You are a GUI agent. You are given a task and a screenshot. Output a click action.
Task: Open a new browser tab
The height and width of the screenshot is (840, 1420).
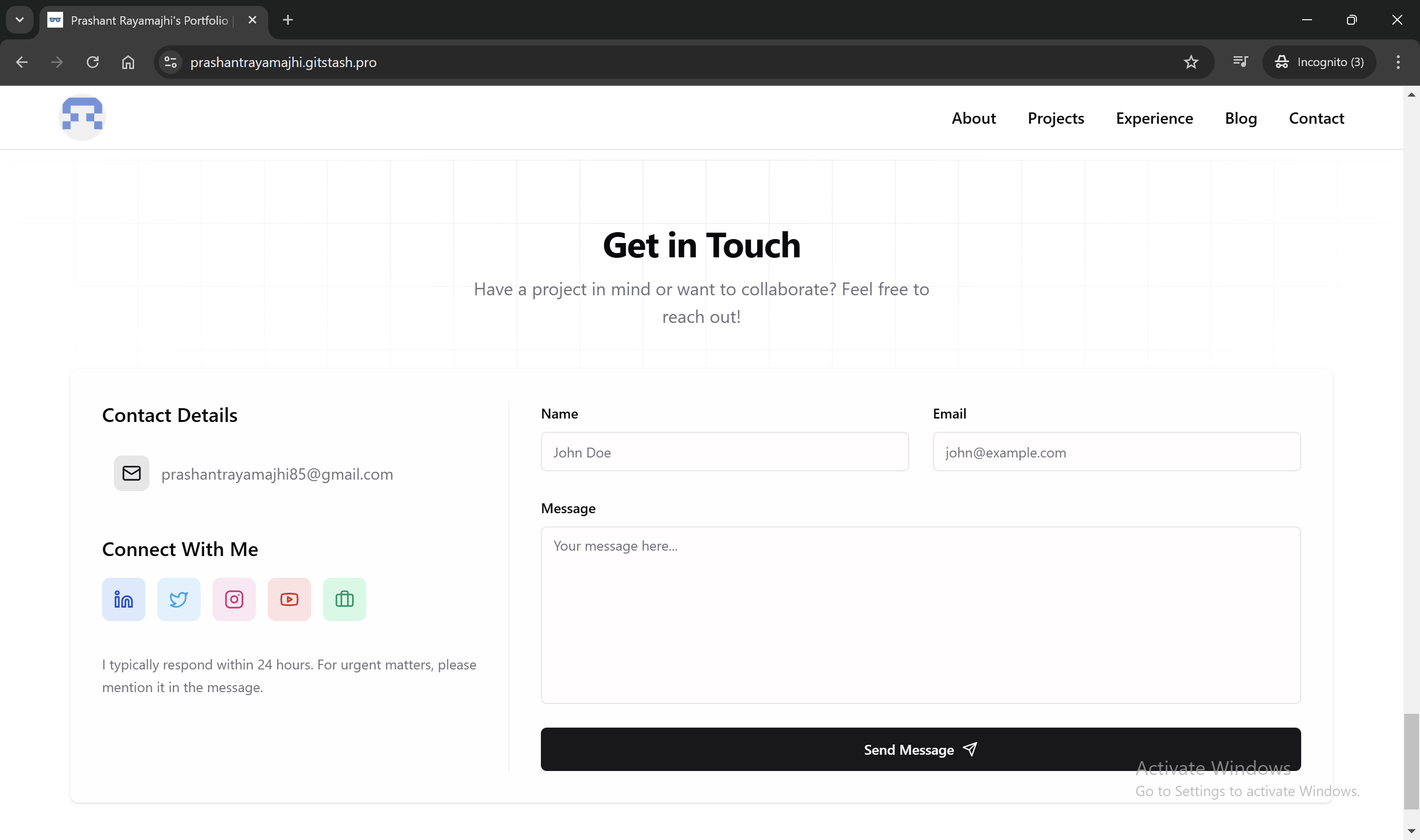click(287, 20)
